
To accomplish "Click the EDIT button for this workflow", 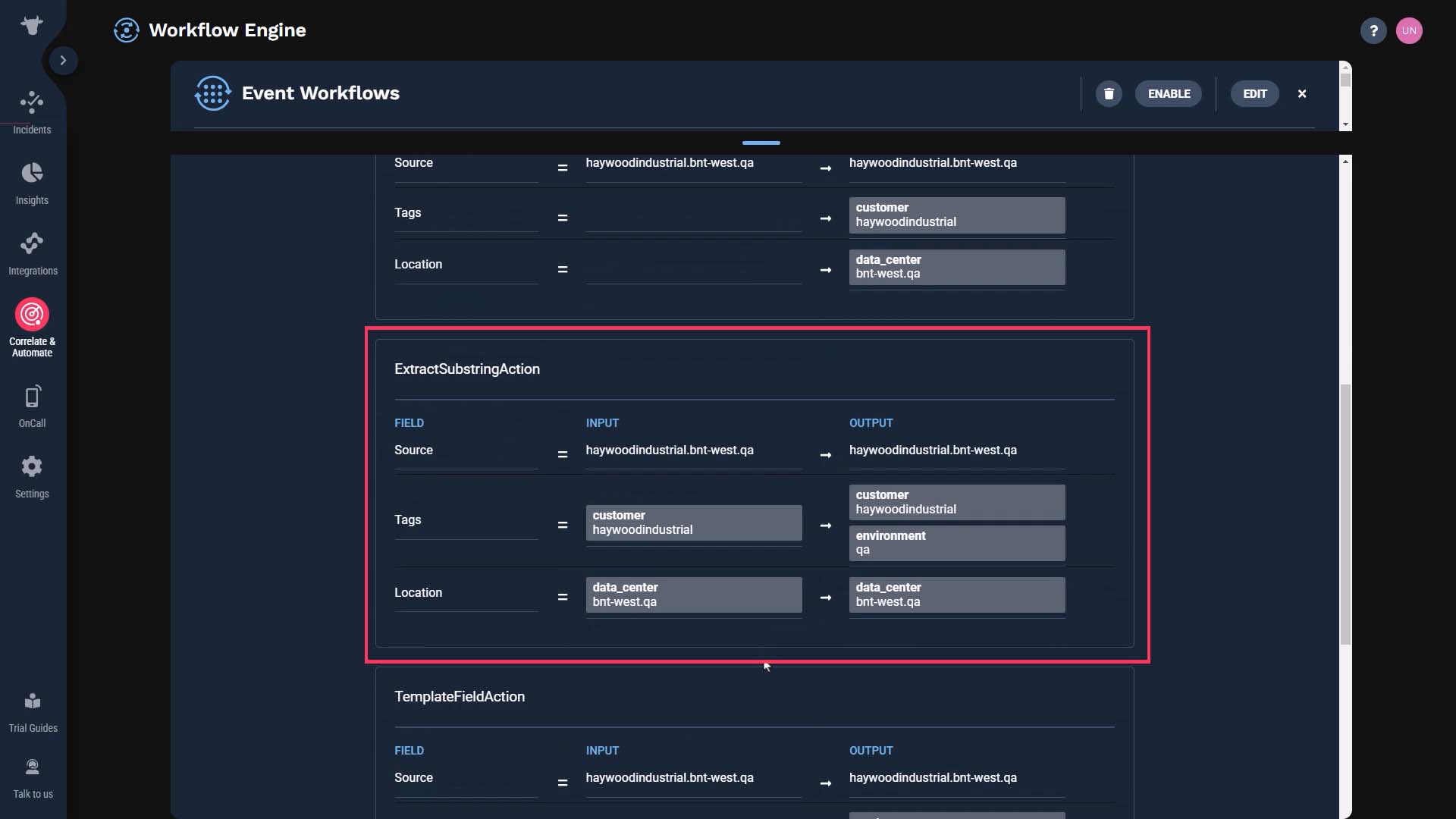I will tap(1255, 93).
